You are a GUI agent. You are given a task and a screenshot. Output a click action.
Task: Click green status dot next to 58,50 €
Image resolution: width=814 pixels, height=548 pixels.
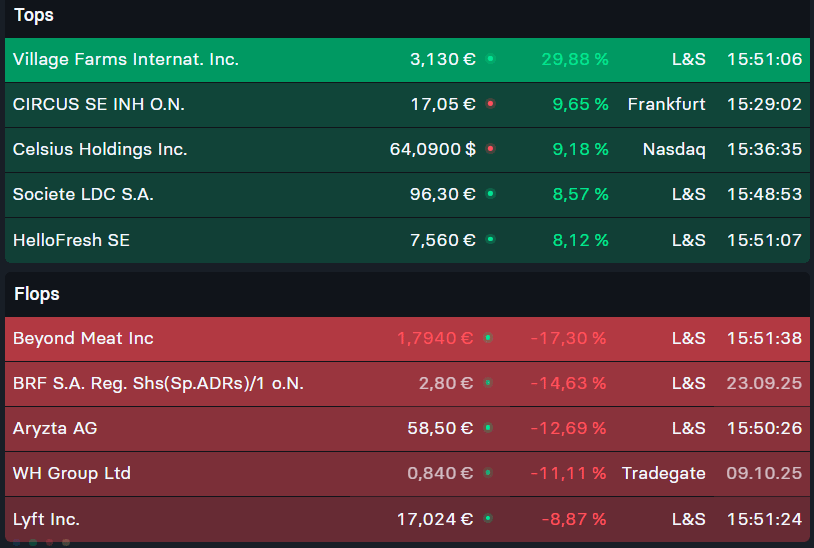488,428
